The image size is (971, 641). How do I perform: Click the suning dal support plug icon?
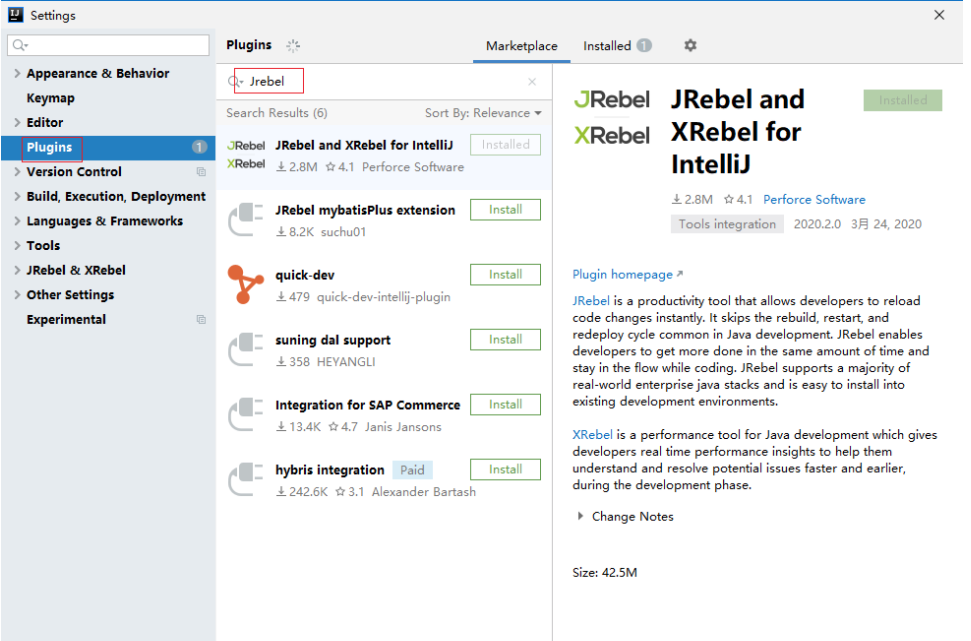(x=246, y=349)
